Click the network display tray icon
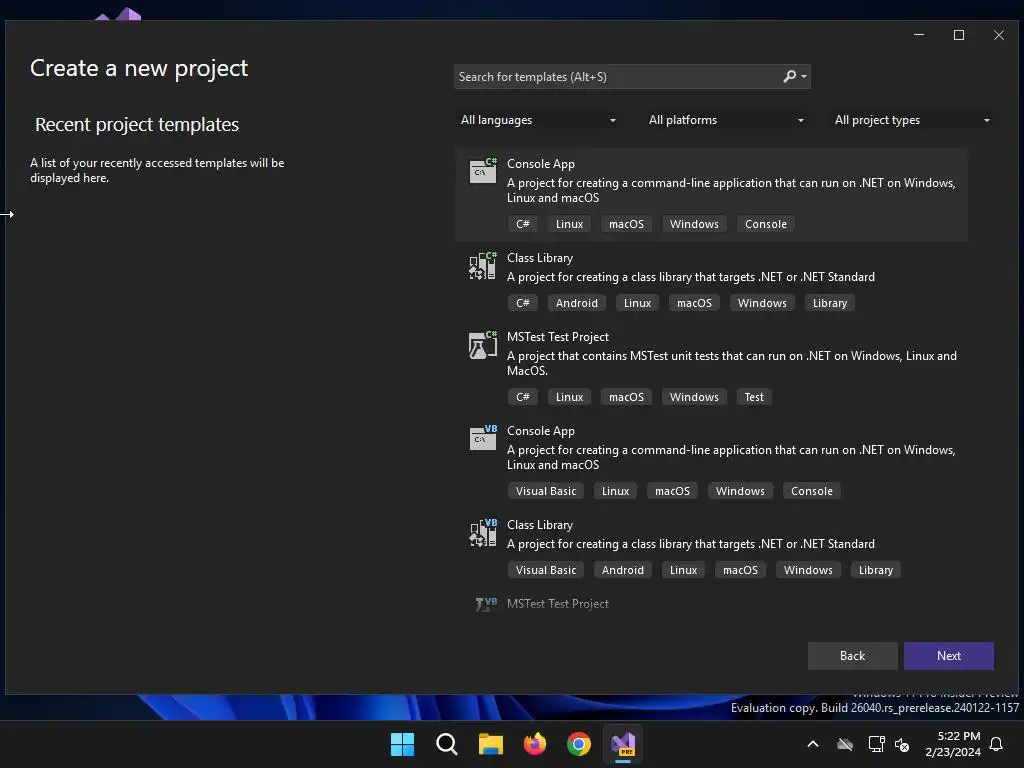This screenshot has height=768, width=1024. [x=876, y=744]
